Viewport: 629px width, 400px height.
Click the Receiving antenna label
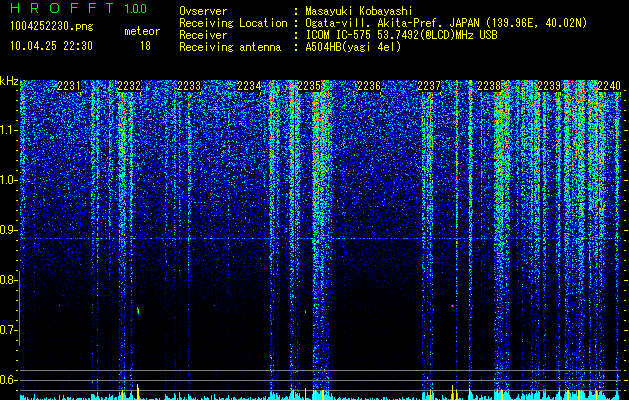pos(230,47)
